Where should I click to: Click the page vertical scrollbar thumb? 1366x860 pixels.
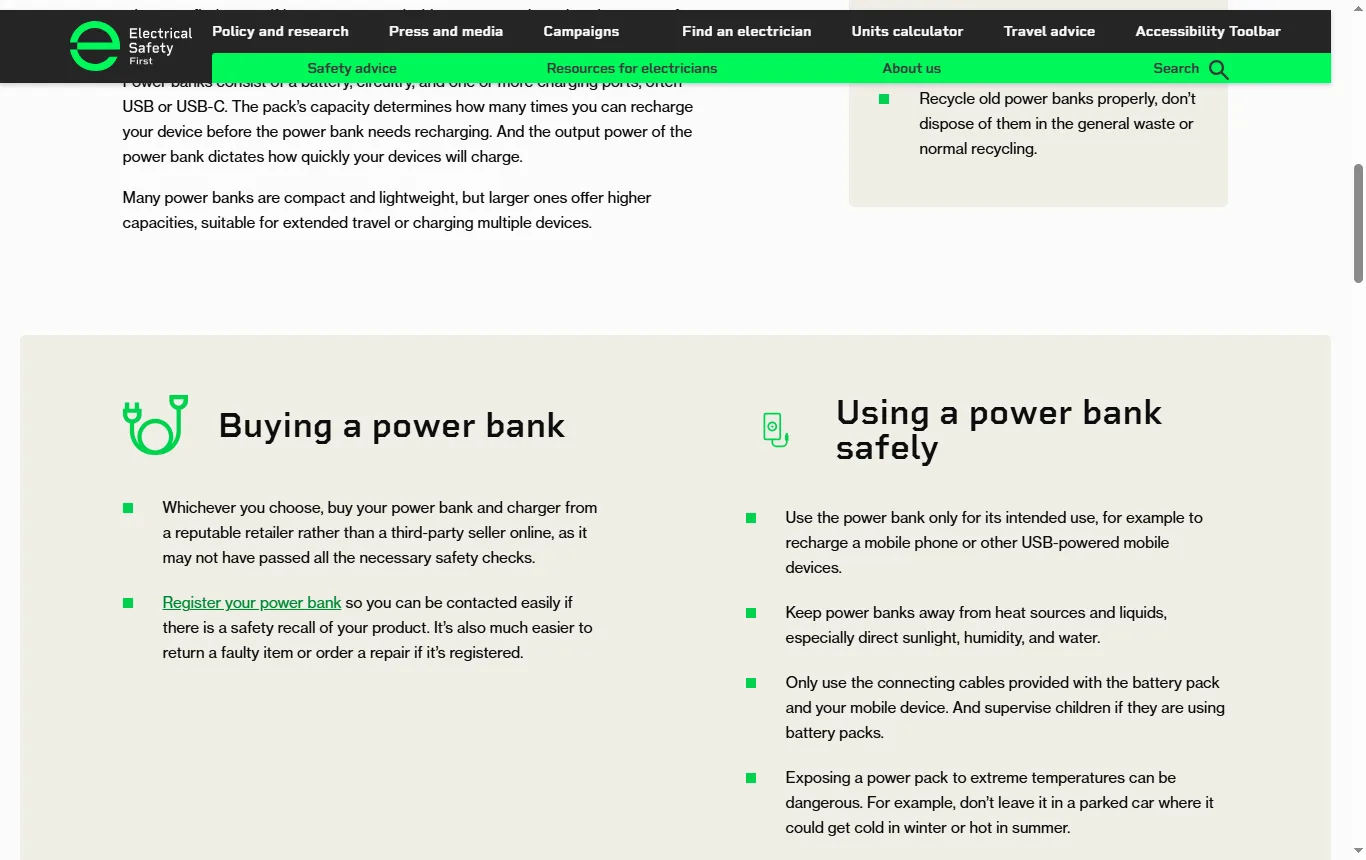click(1358, 223)
